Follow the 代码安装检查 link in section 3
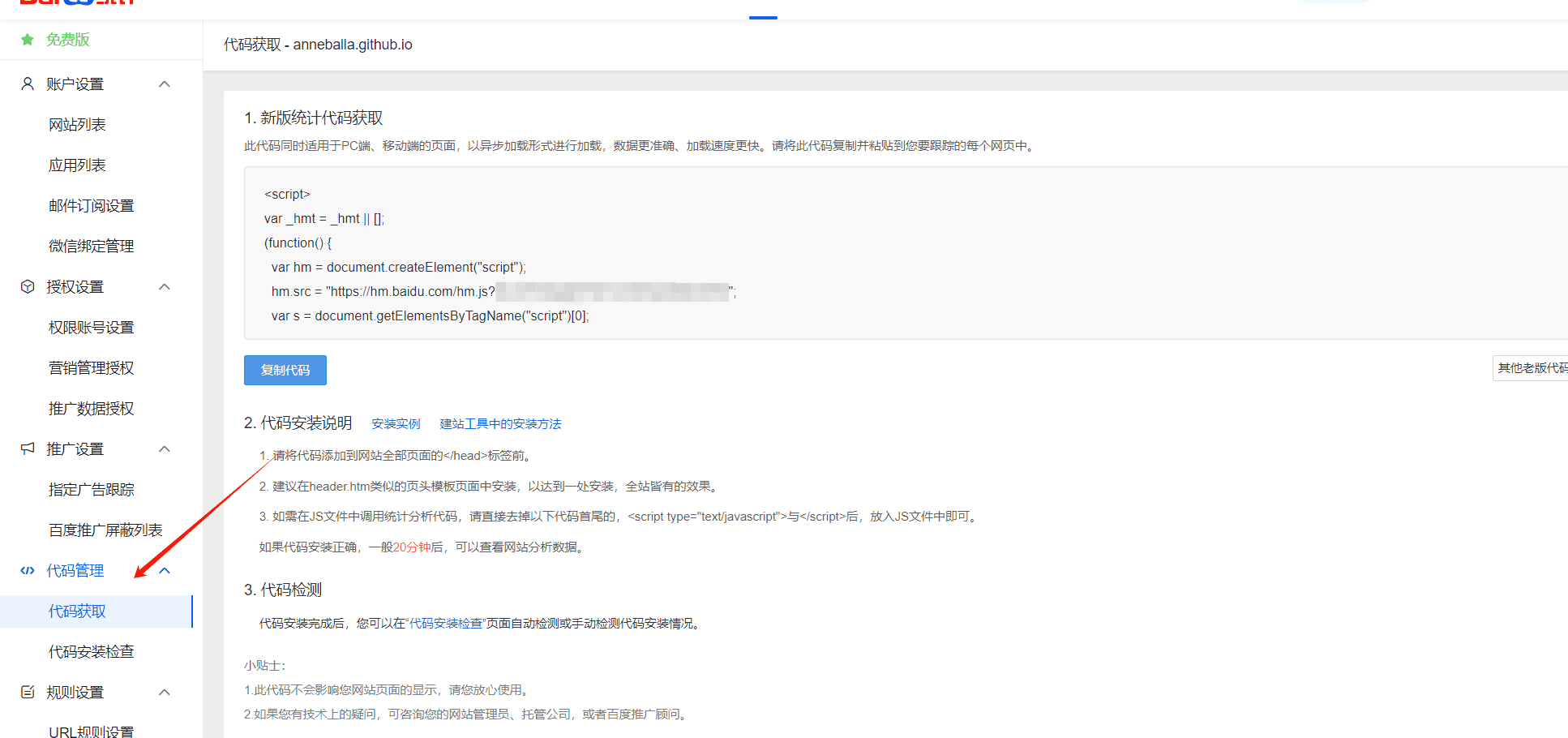Viewport: 1568px width, 738px height. pos(446,623)
